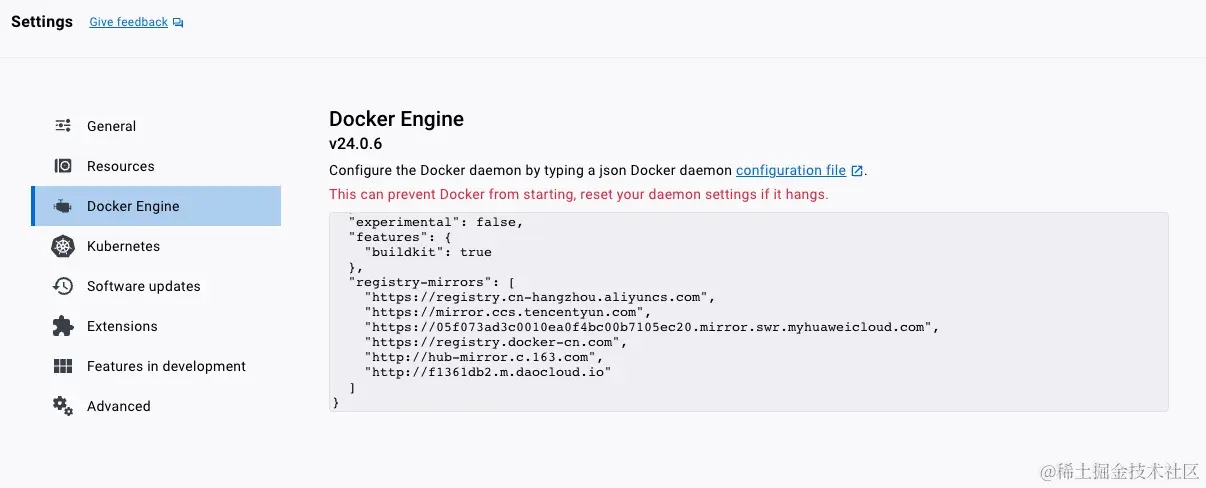This screenshot has width=1206, height=488.
Task: Open the Extensions settings page
Action: [x=156, y=326]
